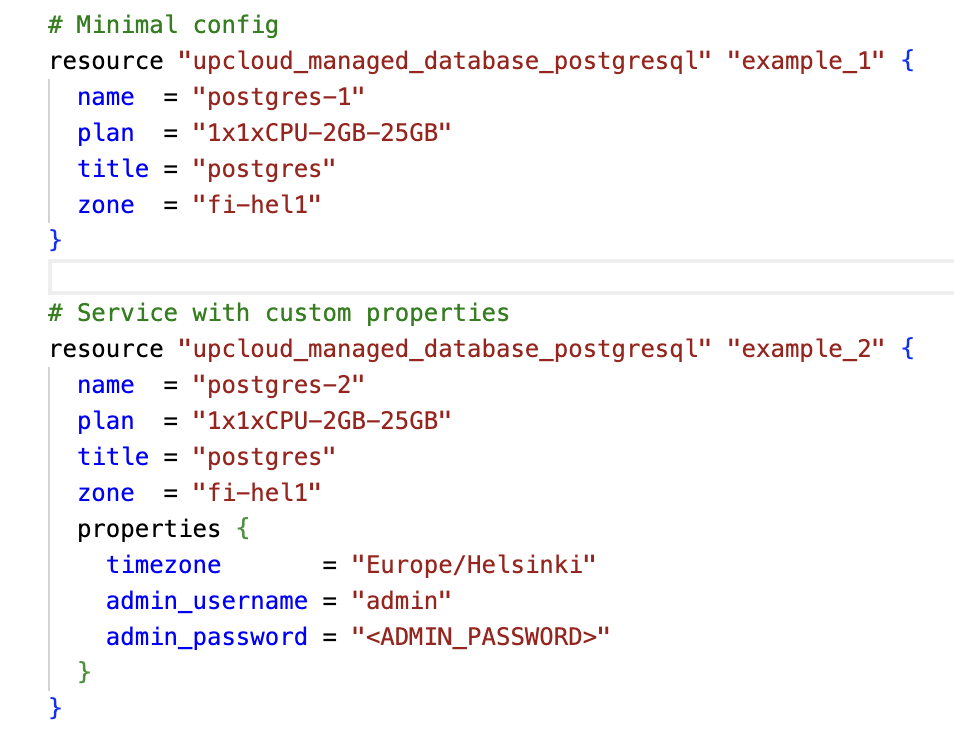Click the "postgres-2" name value
The height and width of the screenshot is (735, 954).
point(279,385)
